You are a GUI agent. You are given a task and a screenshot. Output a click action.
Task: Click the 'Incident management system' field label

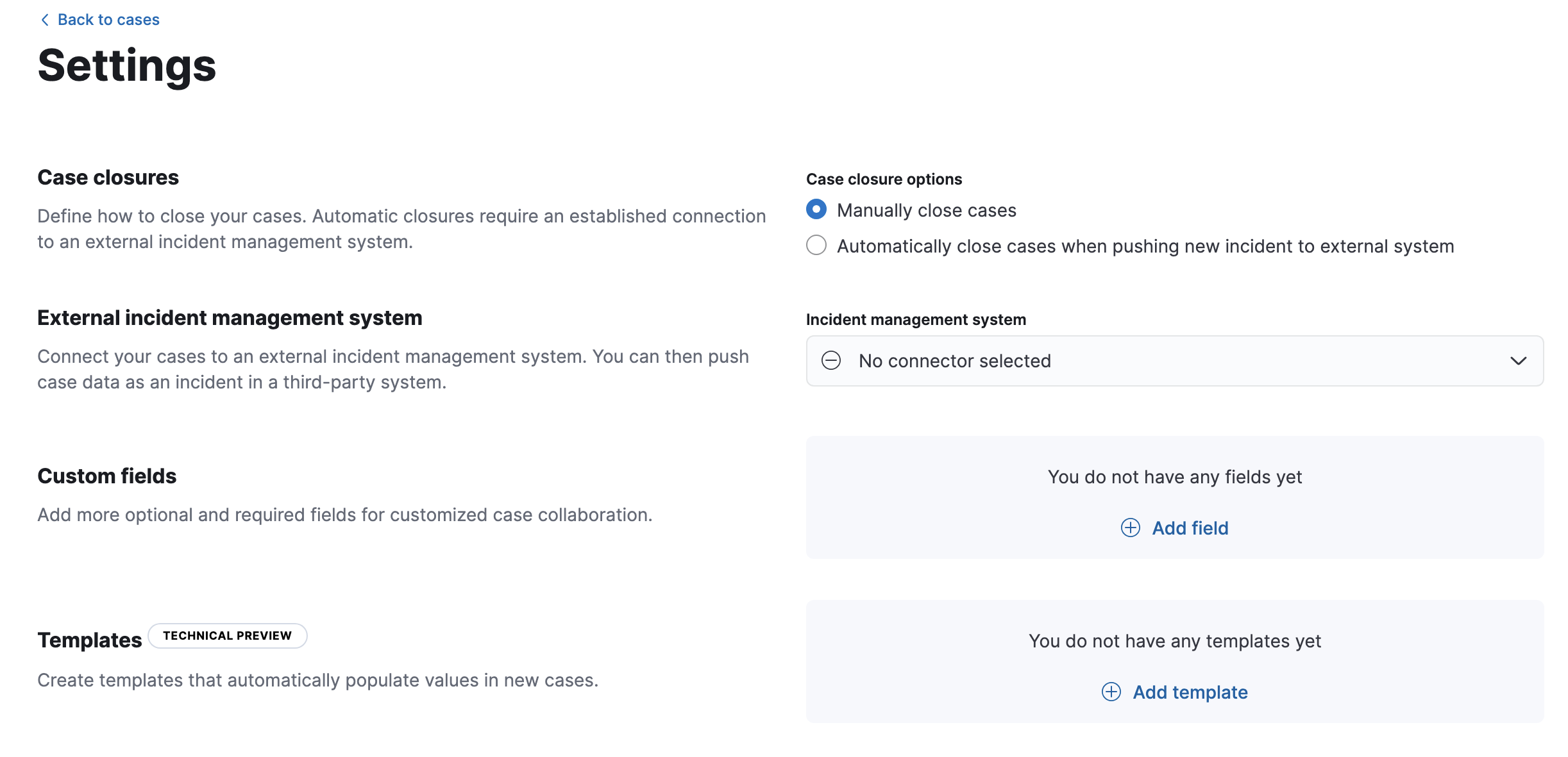click(x=915, y=320)
